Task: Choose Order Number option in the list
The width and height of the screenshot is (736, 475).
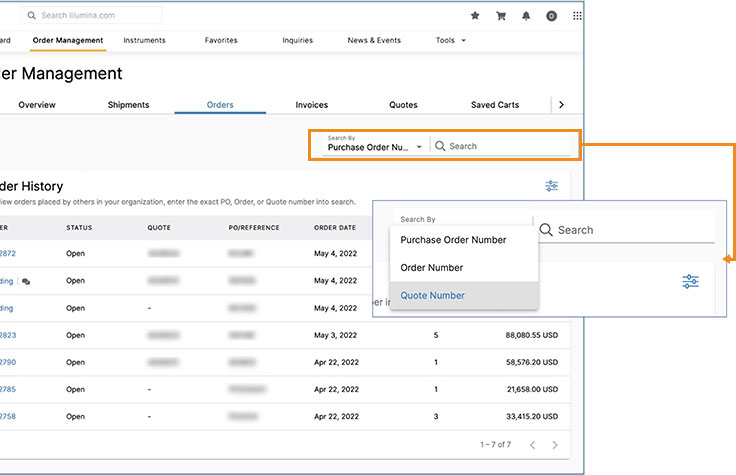Action: tap(432, 268)
